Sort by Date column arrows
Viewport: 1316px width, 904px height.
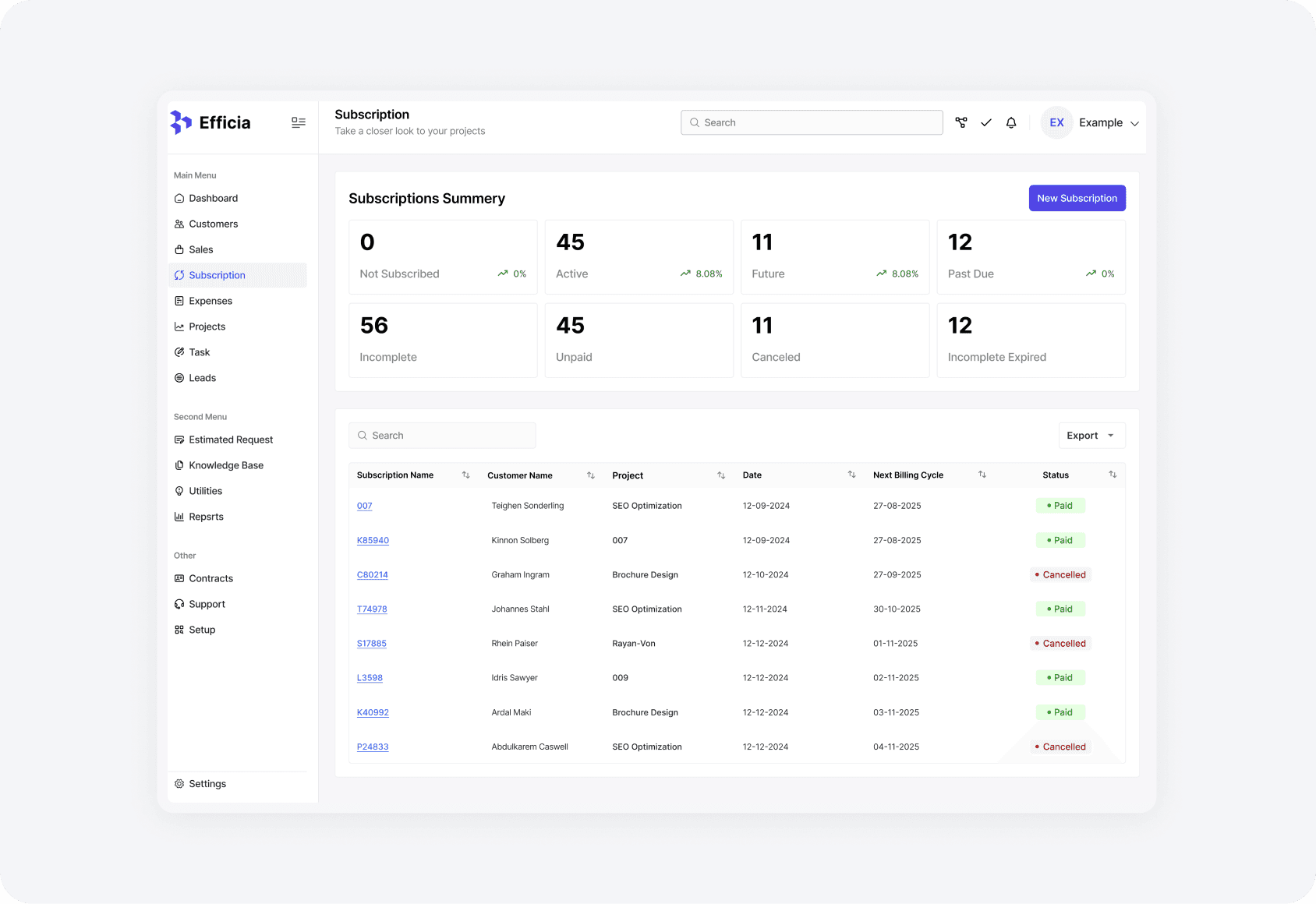tap(851, 475)
